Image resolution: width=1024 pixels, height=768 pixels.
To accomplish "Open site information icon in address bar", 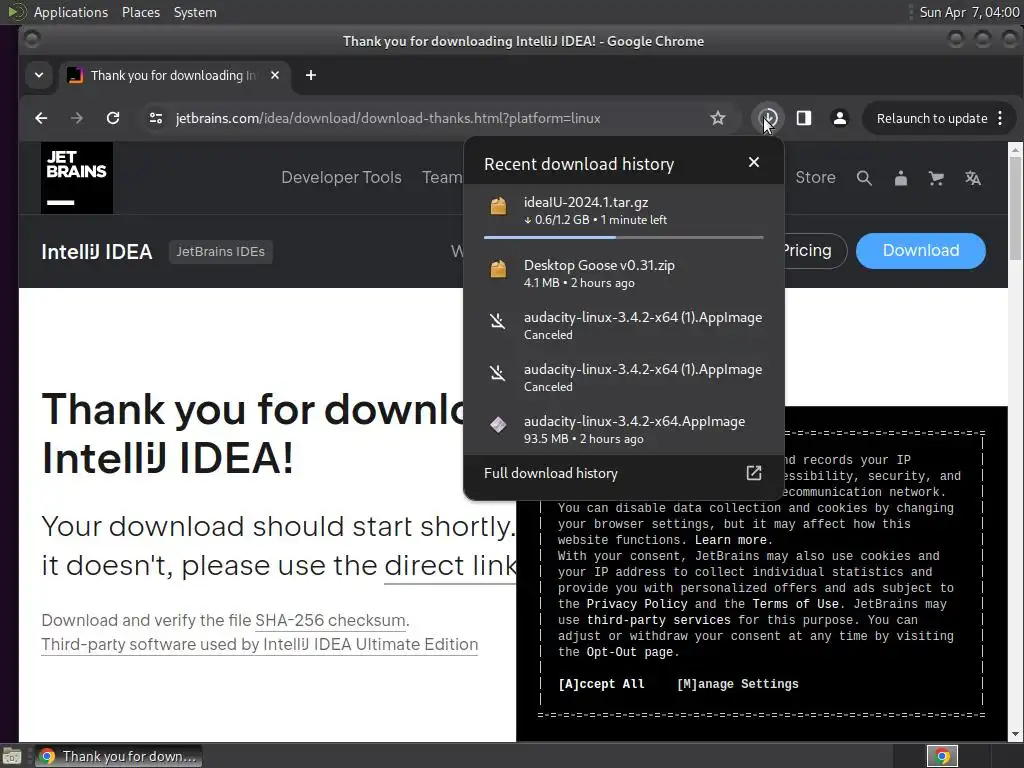I will click(155, 118).
